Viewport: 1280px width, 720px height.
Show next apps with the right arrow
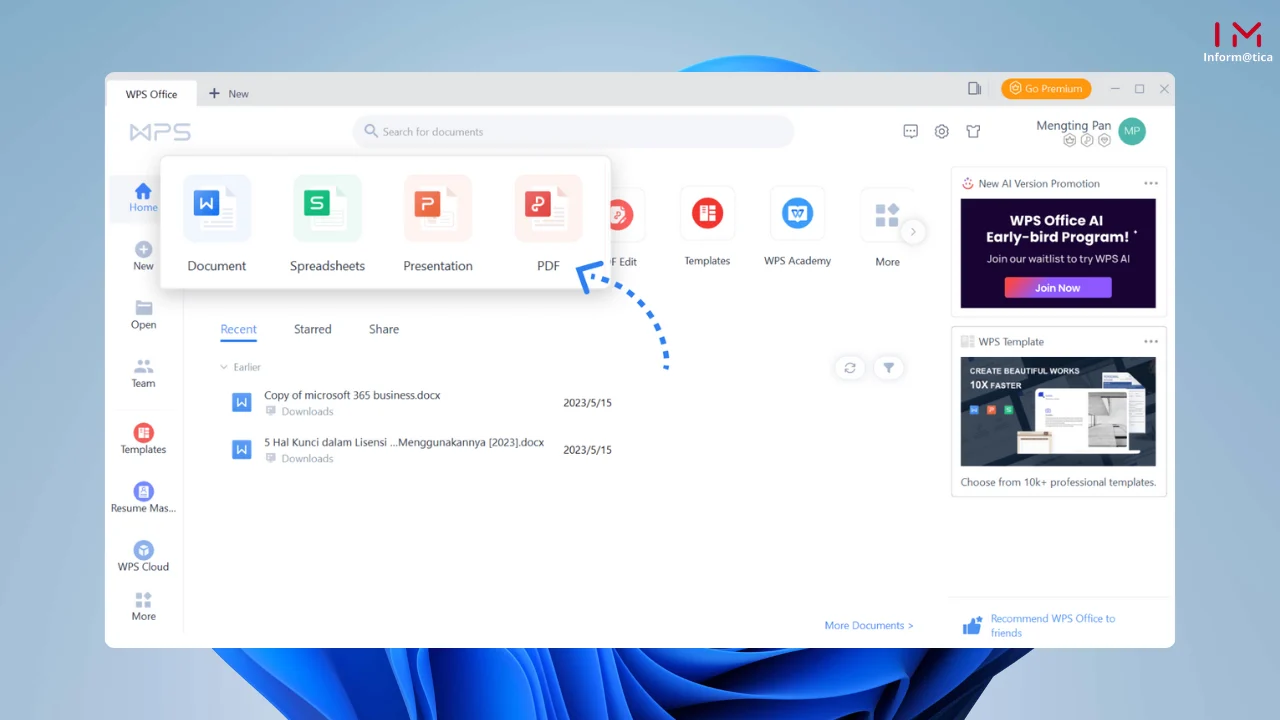click(x=912, y=232)
